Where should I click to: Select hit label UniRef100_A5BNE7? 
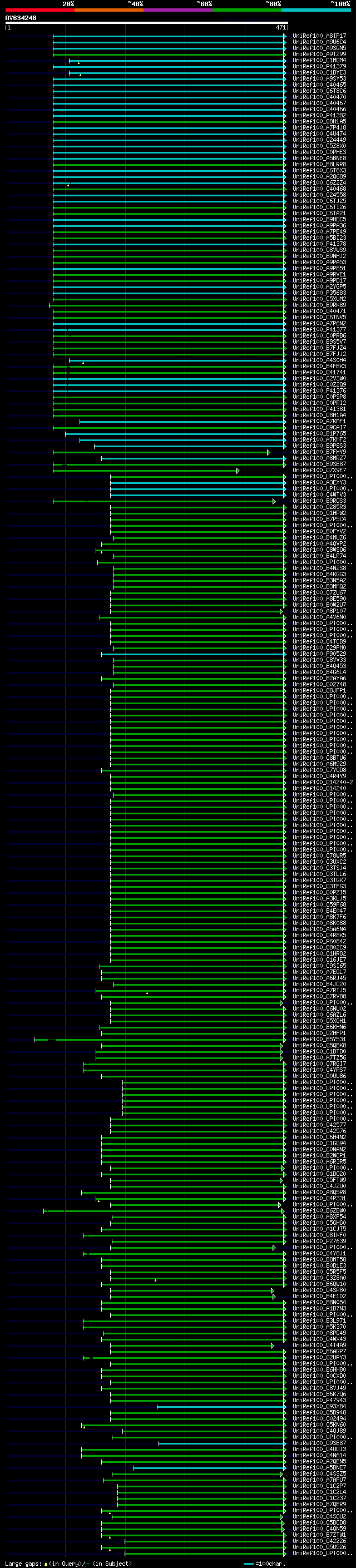click(x=319, y=1467)
